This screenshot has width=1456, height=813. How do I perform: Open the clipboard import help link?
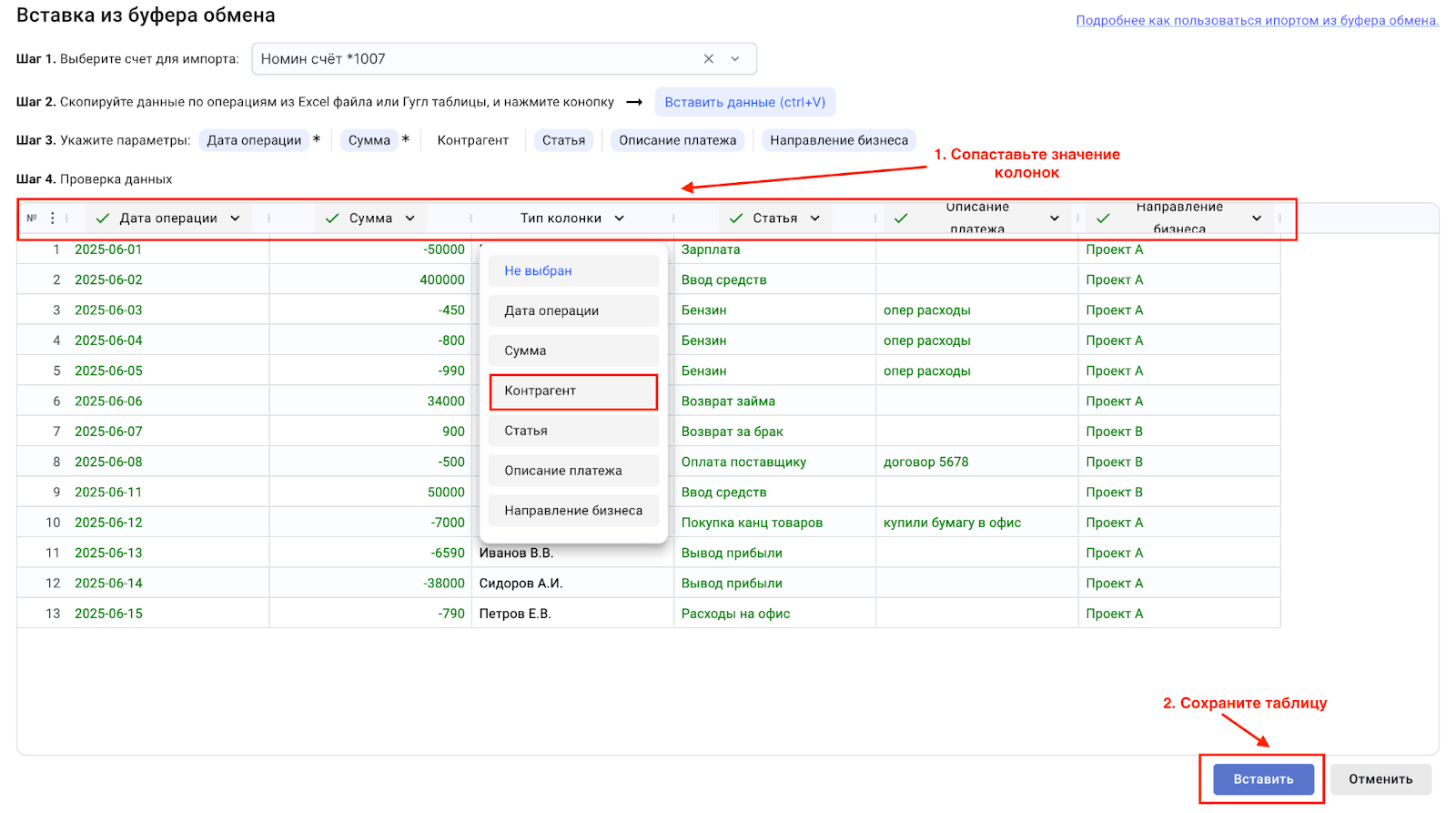coord(1257,20)
